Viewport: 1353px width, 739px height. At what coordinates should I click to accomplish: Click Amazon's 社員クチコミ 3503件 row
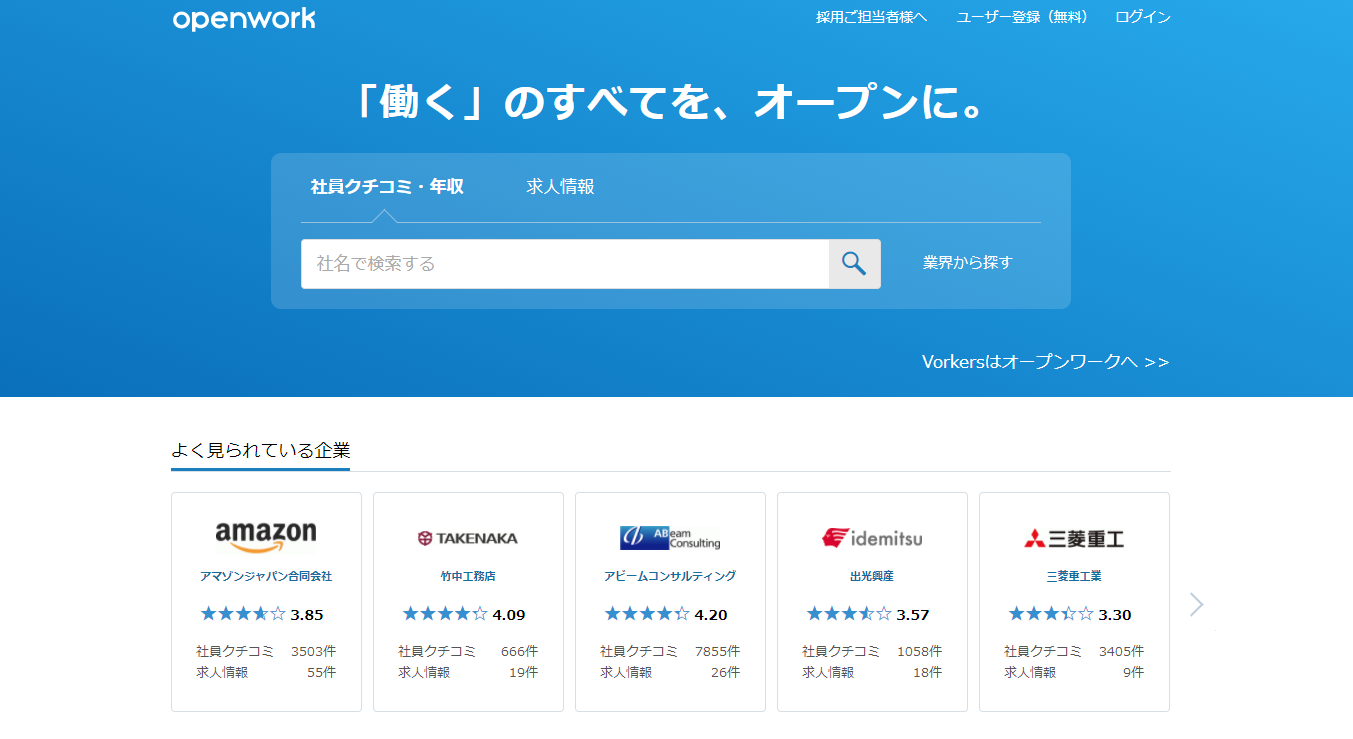click(x=266, y=651)
